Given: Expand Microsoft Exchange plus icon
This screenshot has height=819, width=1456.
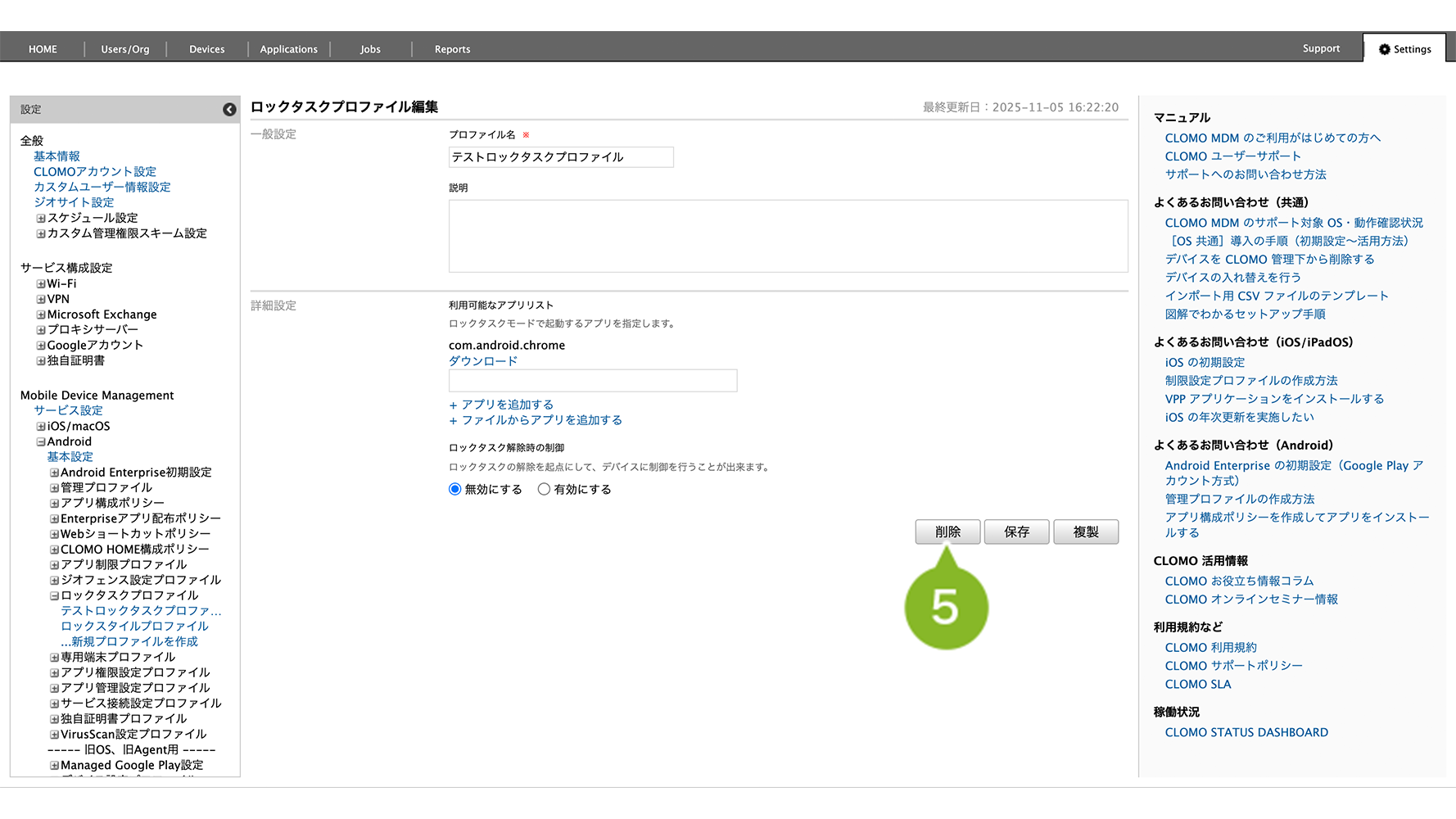Looking at the screenshot, I should [41, 315].
